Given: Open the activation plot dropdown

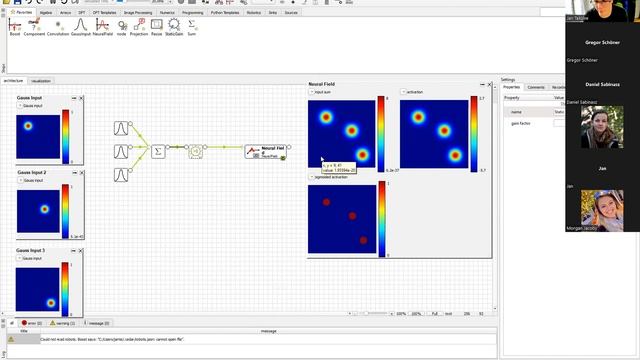Looking at the screenshot, I should tap(403, 92).
